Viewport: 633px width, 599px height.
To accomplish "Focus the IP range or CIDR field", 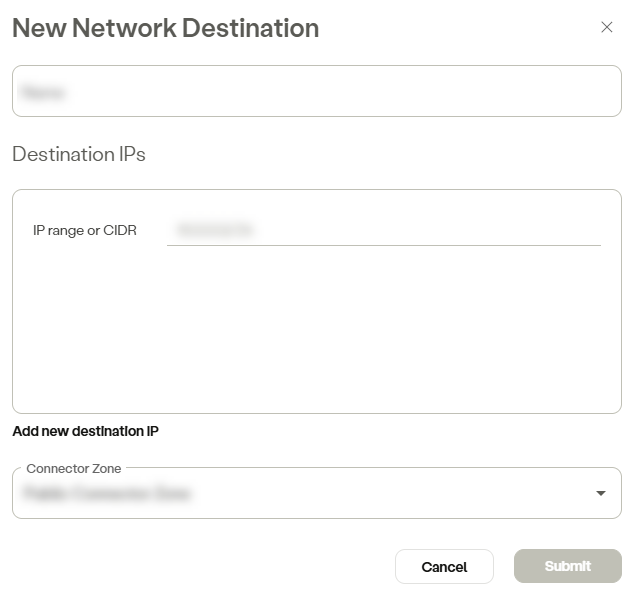I will pyautogui.click(x=384, y=230).
